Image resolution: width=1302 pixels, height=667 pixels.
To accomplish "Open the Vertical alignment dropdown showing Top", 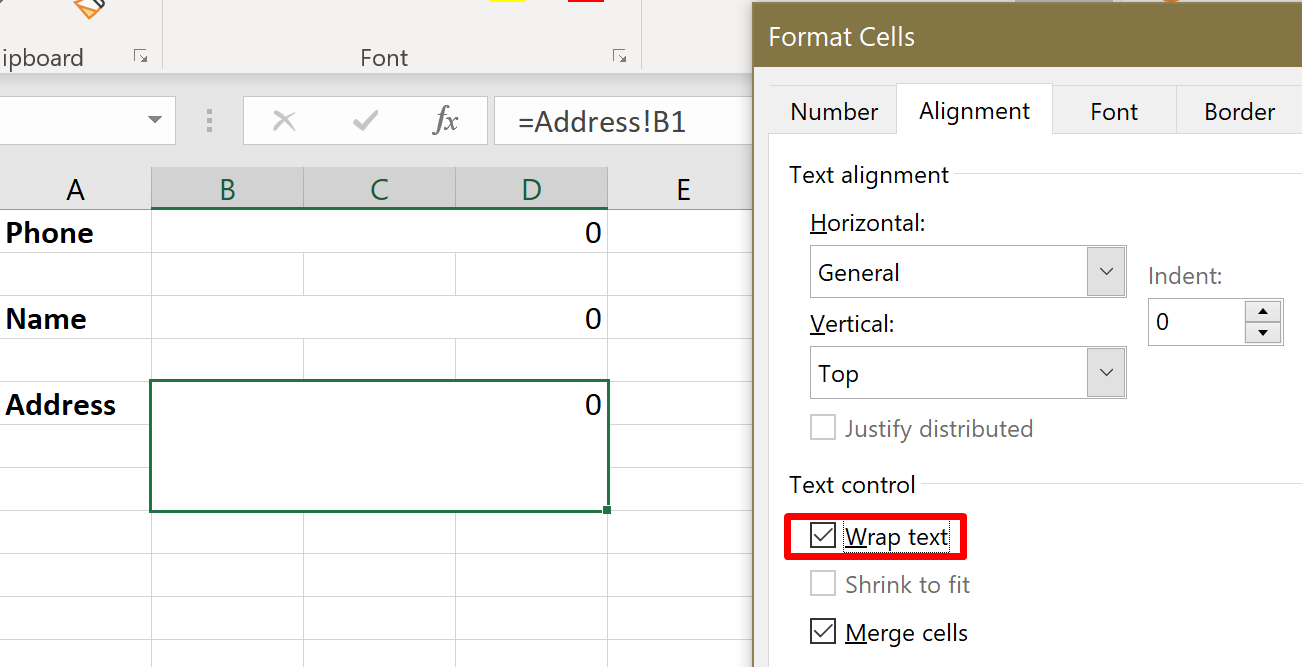I will 1105,372.
